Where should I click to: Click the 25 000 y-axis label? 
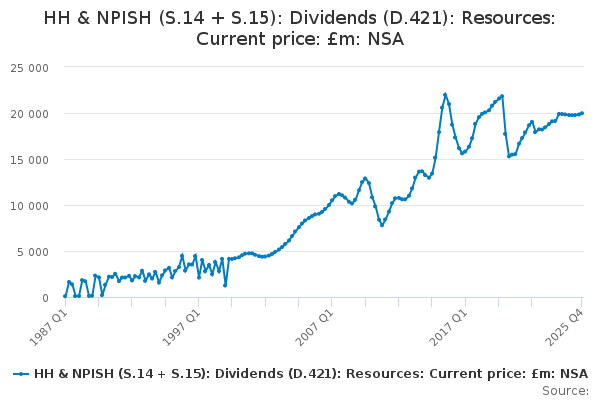pos(32,67)
